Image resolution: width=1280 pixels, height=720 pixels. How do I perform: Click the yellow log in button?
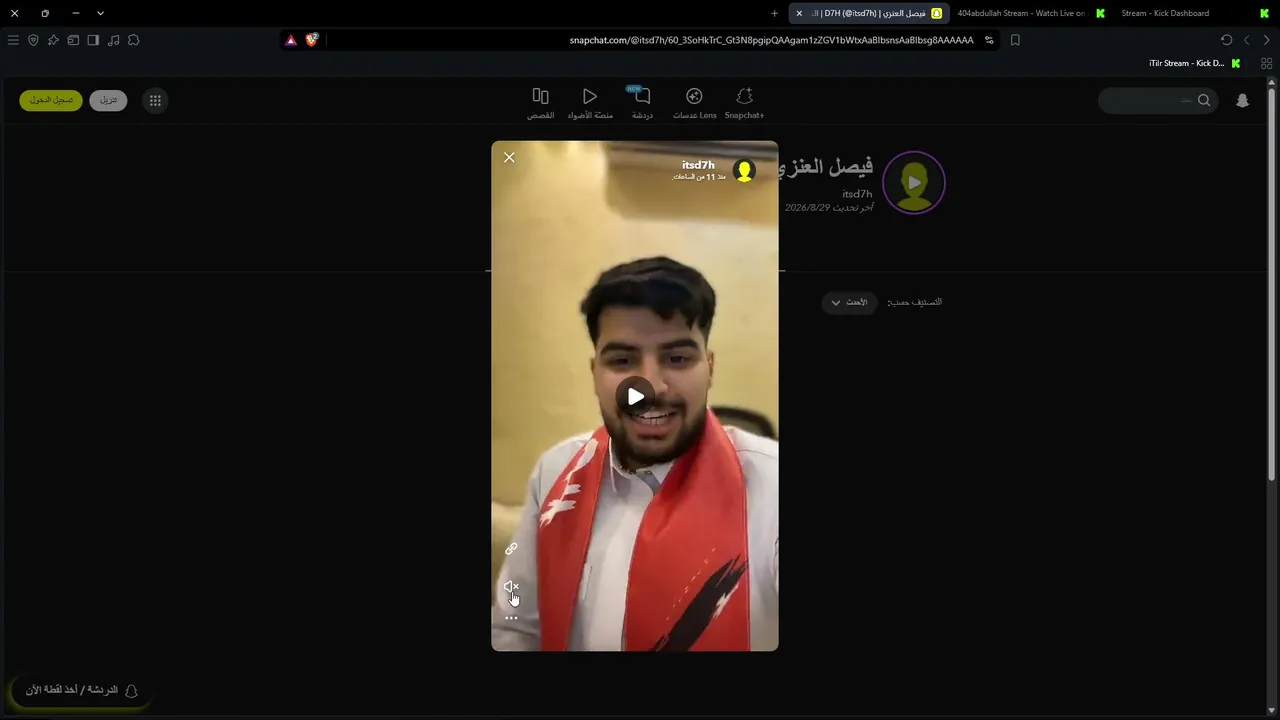51,100
